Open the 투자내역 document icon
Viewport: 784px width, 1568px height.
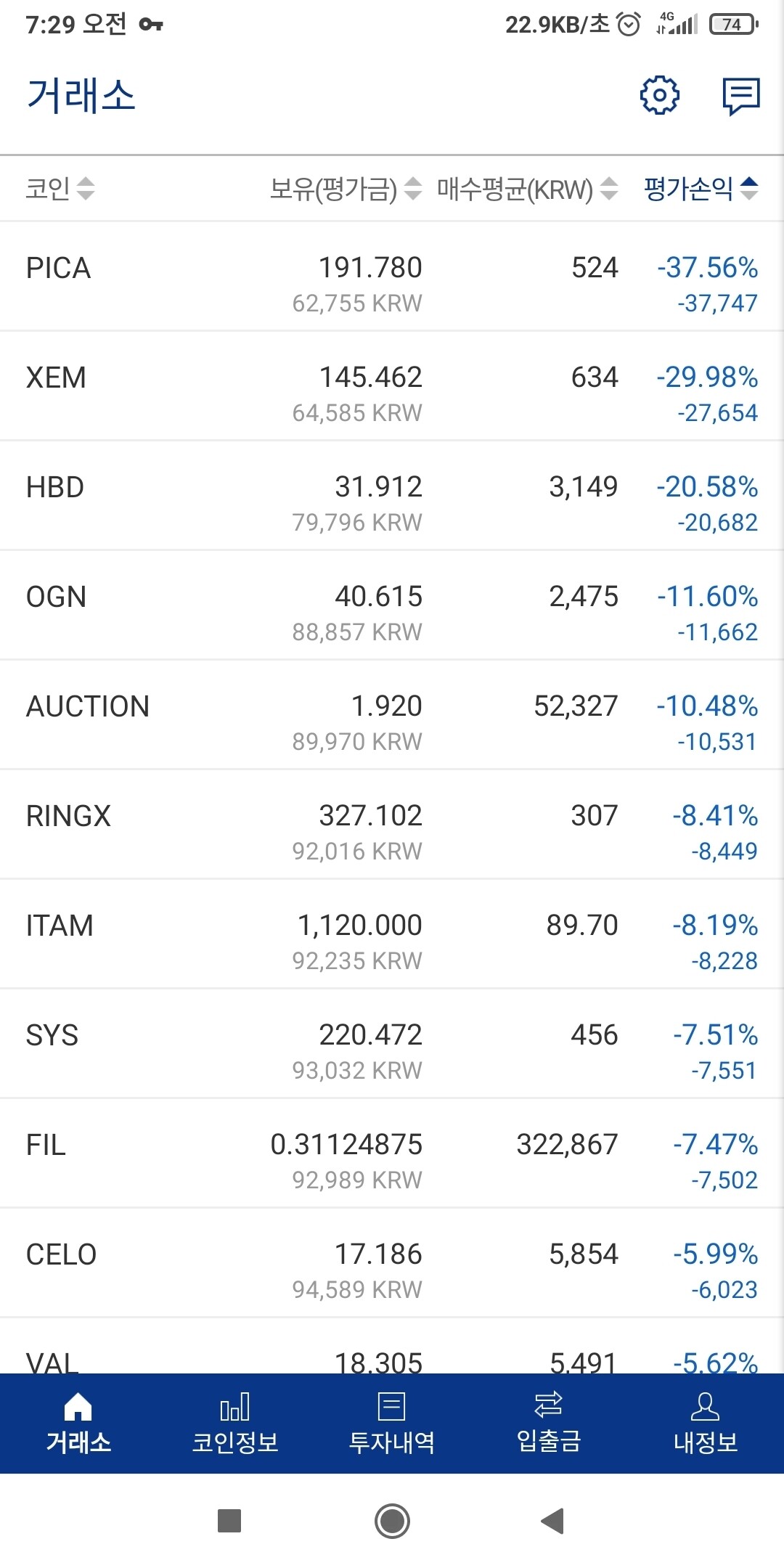[392, 1407]
